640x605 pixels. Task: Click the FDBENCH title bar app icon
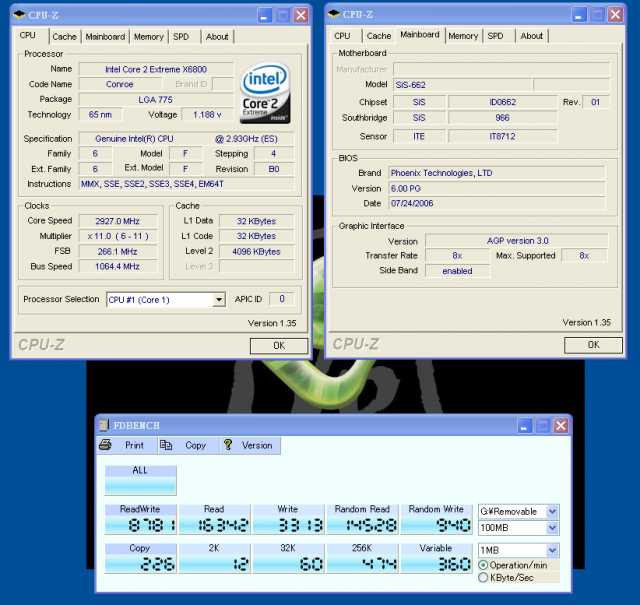(104, 425)
